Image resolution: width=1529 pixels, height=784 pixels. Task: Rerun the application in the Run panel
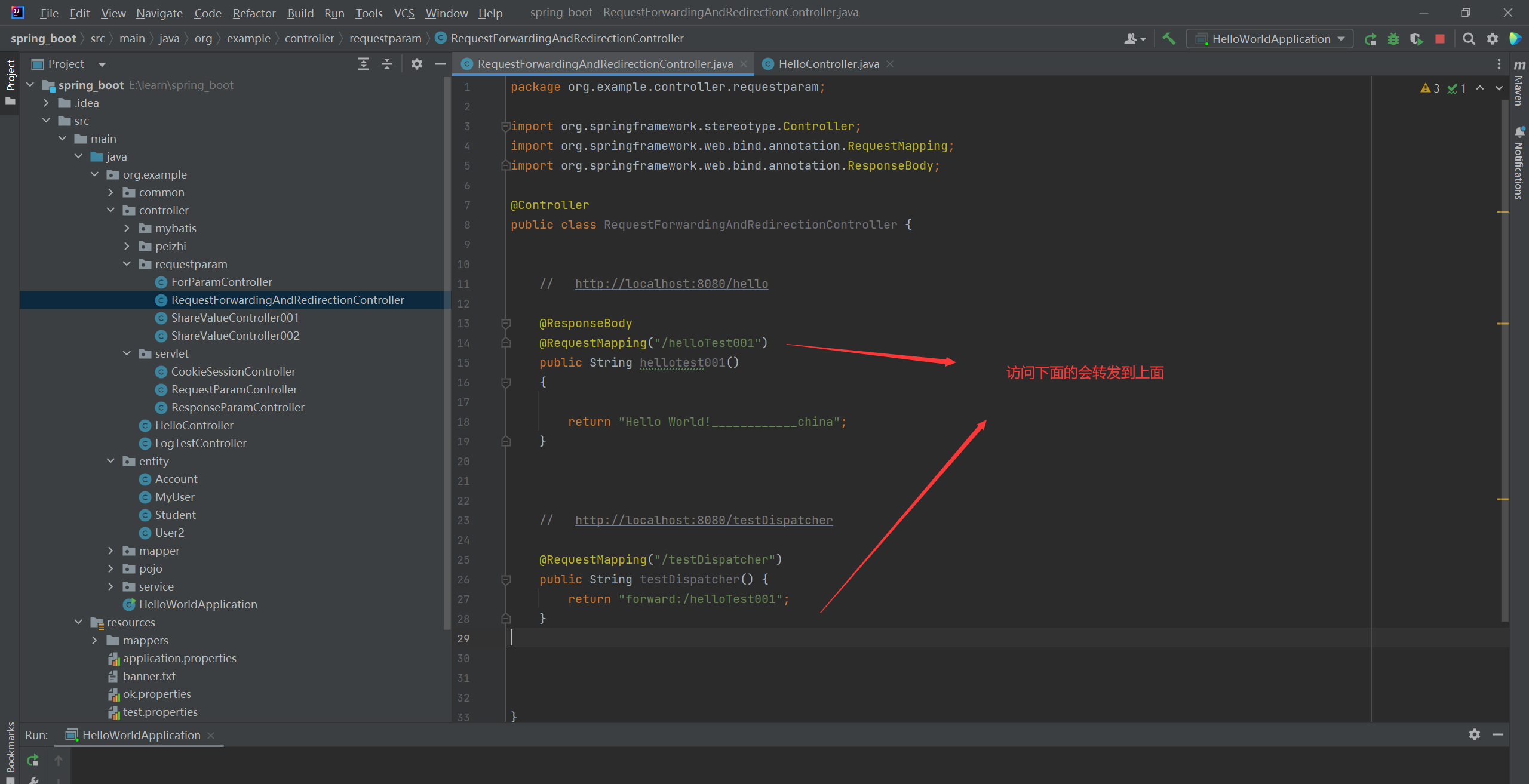click(32, 760)
